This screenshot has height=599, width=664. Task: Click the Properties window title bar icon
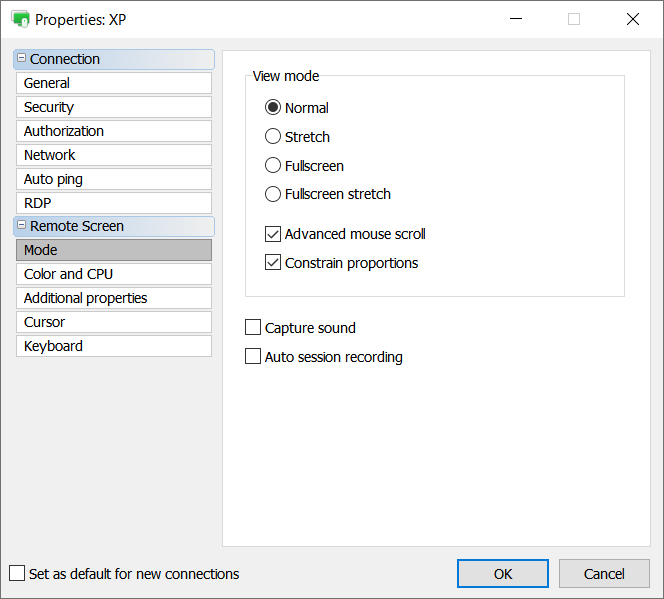(x=20, y=19)
